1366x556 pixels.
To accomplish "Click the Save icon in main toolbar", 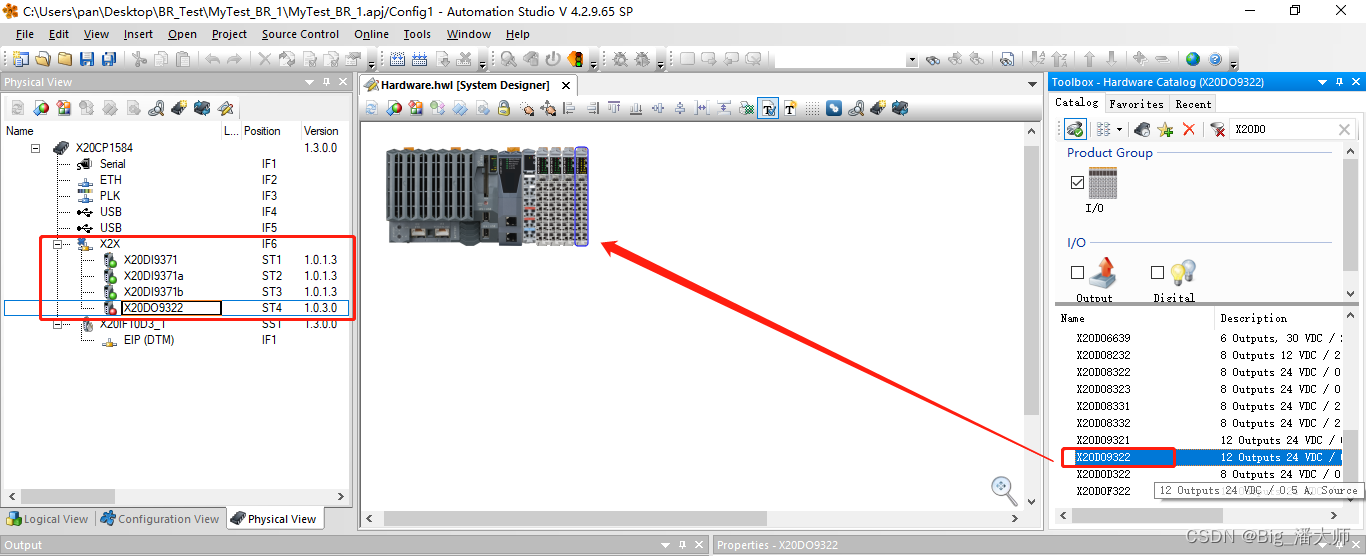I will coord(86,59).
